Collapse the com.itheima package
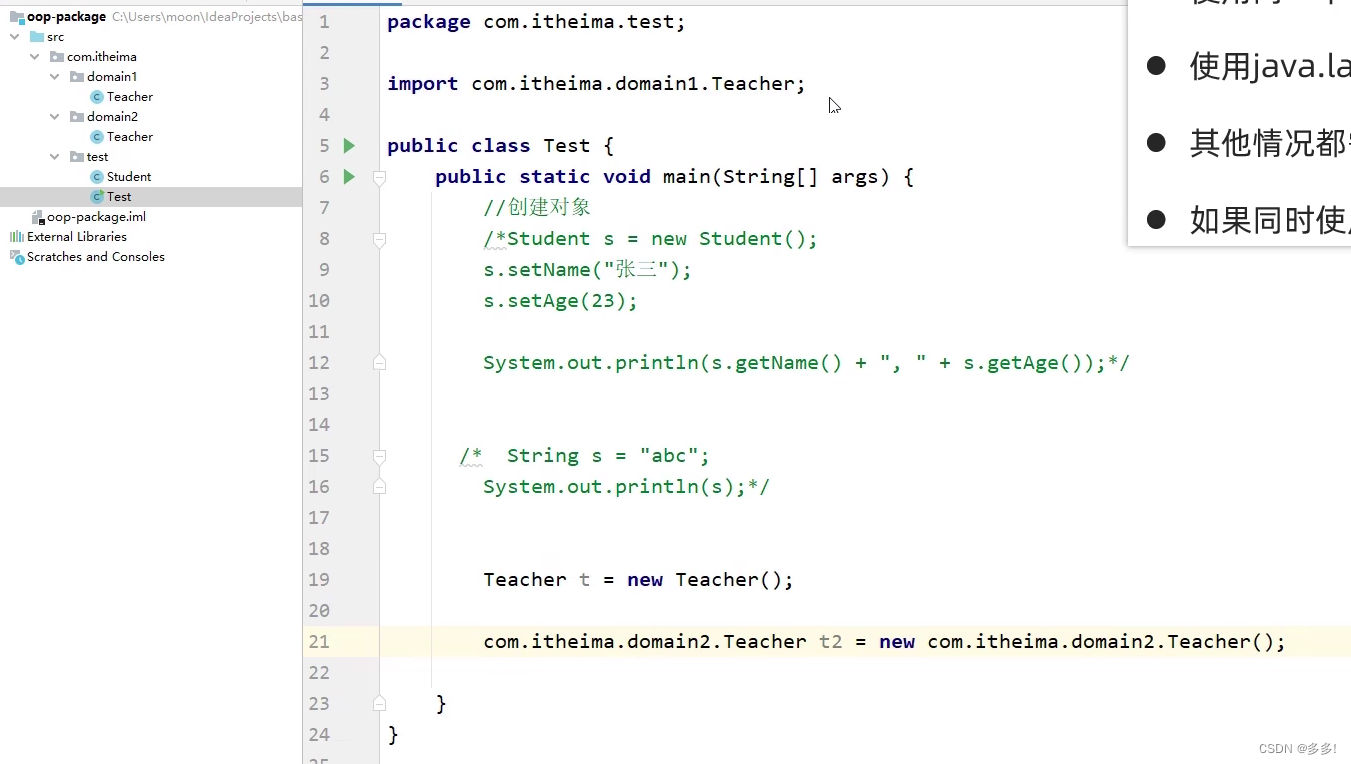Screen dimensions: 1351x764 (x=35, y=56)
